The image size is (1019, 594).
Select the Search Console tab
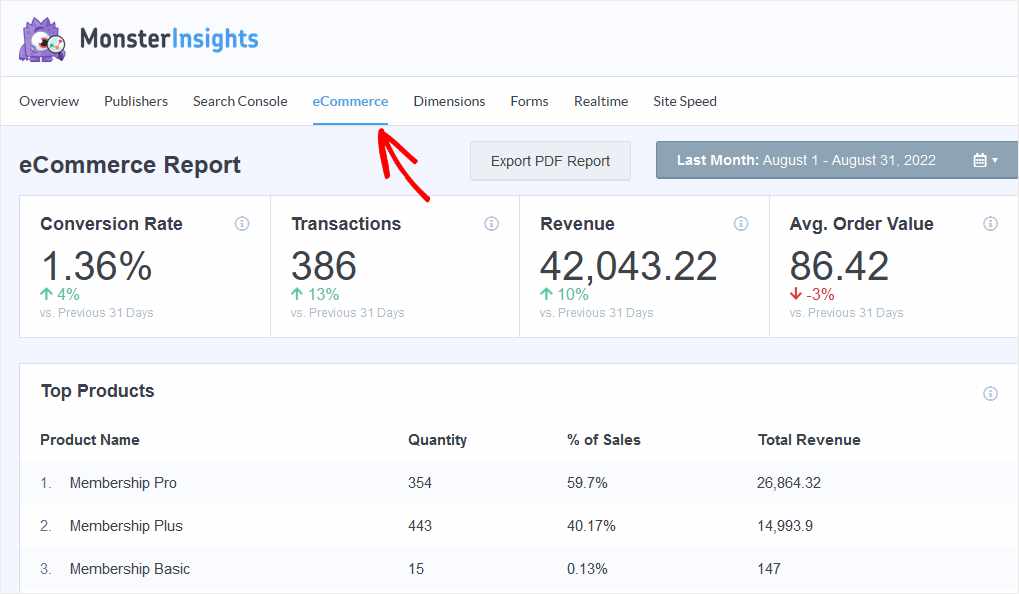click(239, 101)
